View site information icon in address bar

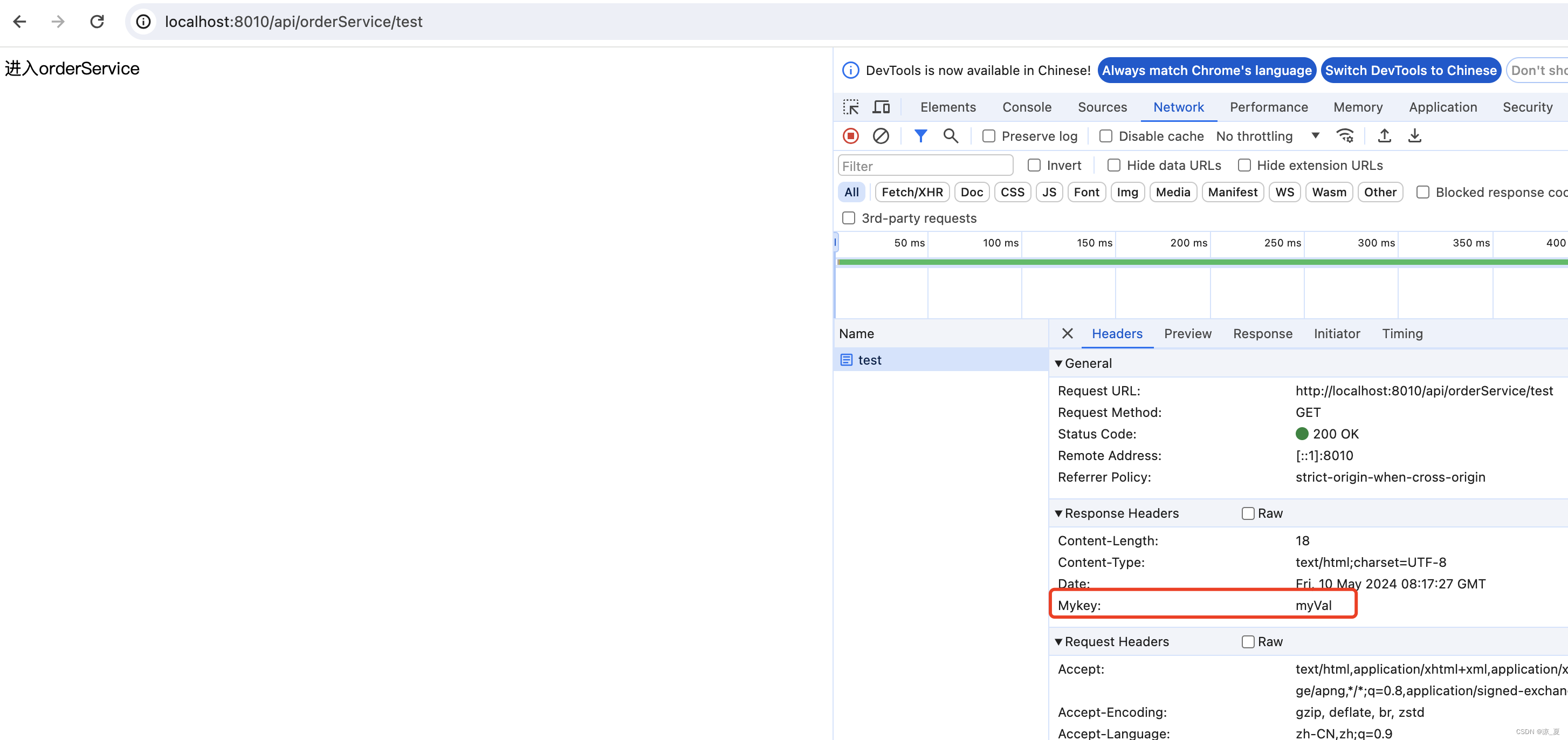click(143, 22)
